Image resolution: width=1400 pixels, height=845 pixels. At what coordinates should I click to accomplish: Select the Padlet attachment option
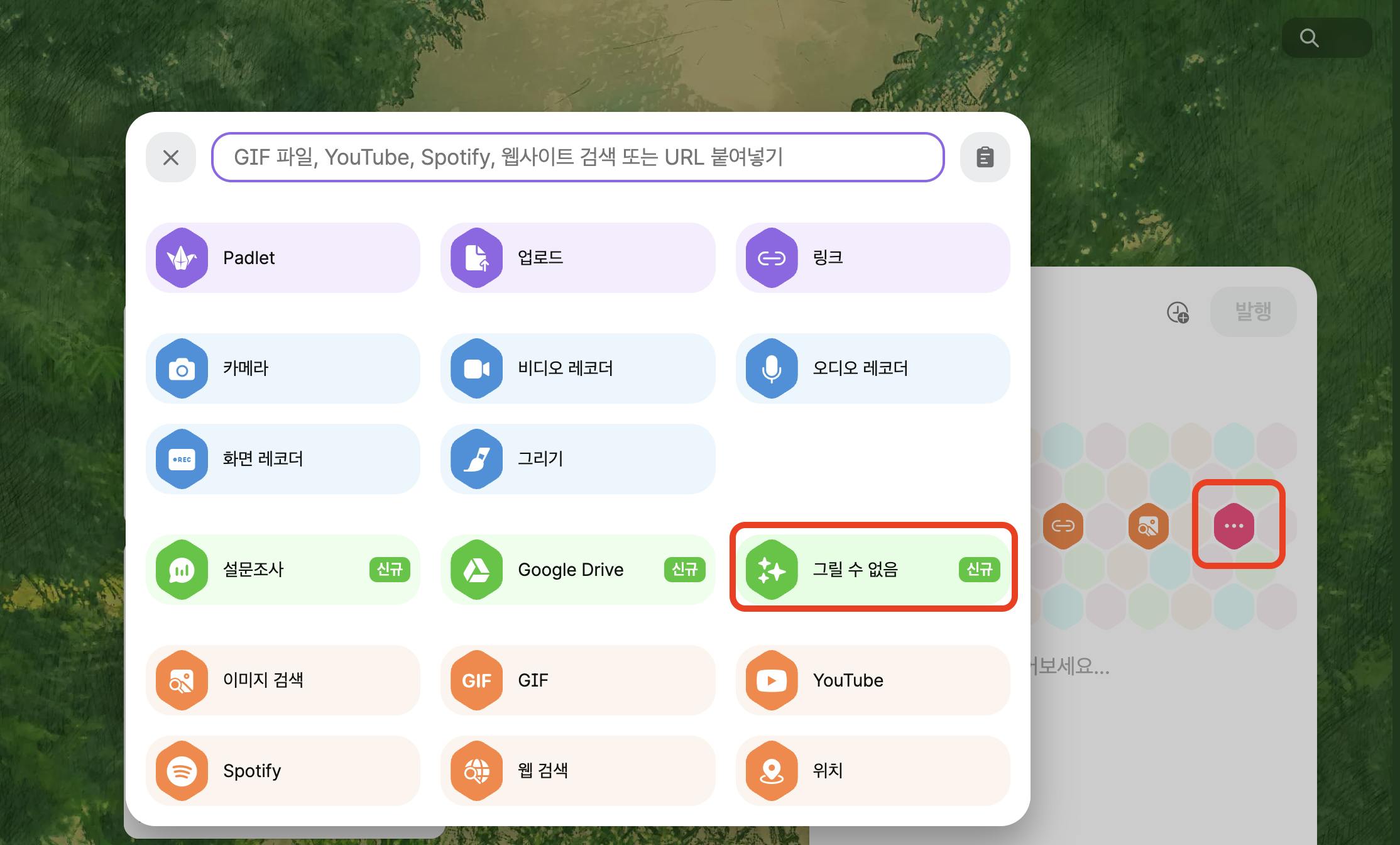(x=283, y=258)
